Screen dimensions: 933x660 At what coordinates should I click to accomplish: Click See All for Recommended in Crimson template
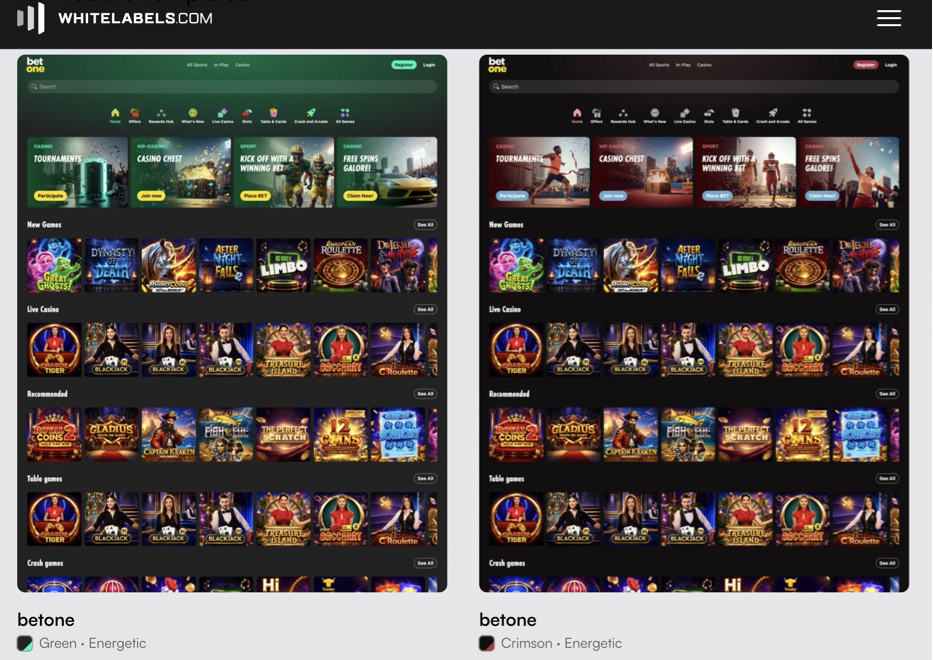tap(887, 394)
